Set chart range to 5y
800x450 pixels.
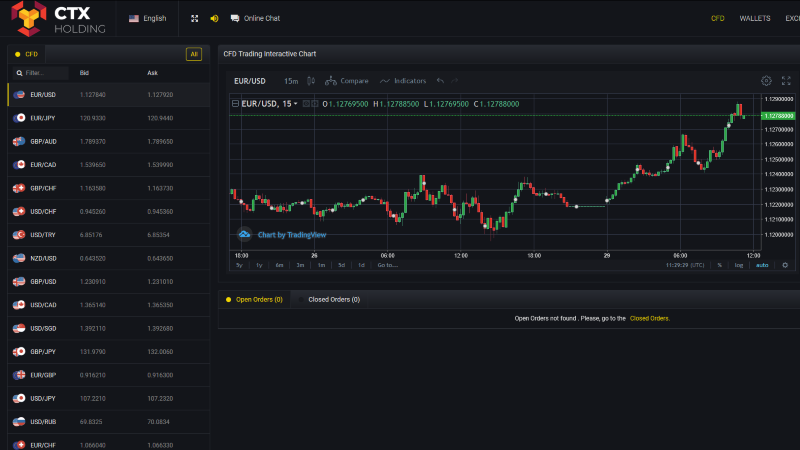coord(239,265)
